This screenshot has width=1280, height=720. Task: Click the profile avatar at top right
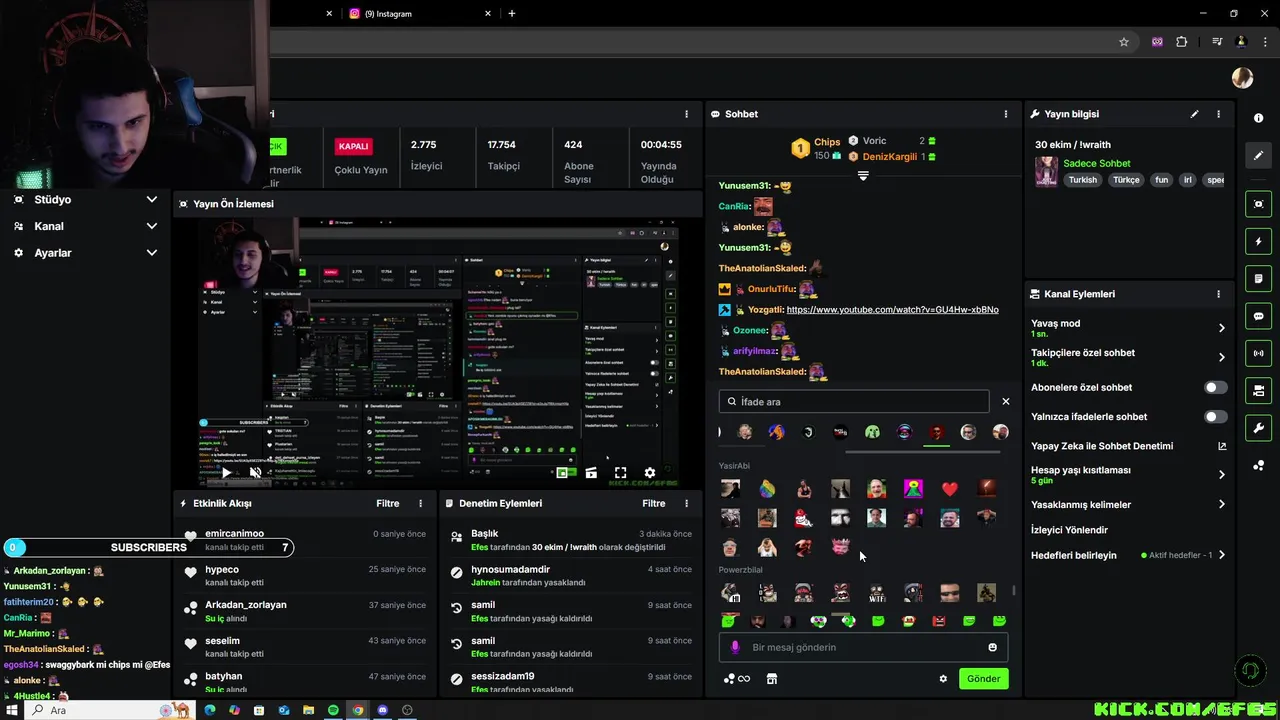pyautogui.click(x=1242, y=78)
